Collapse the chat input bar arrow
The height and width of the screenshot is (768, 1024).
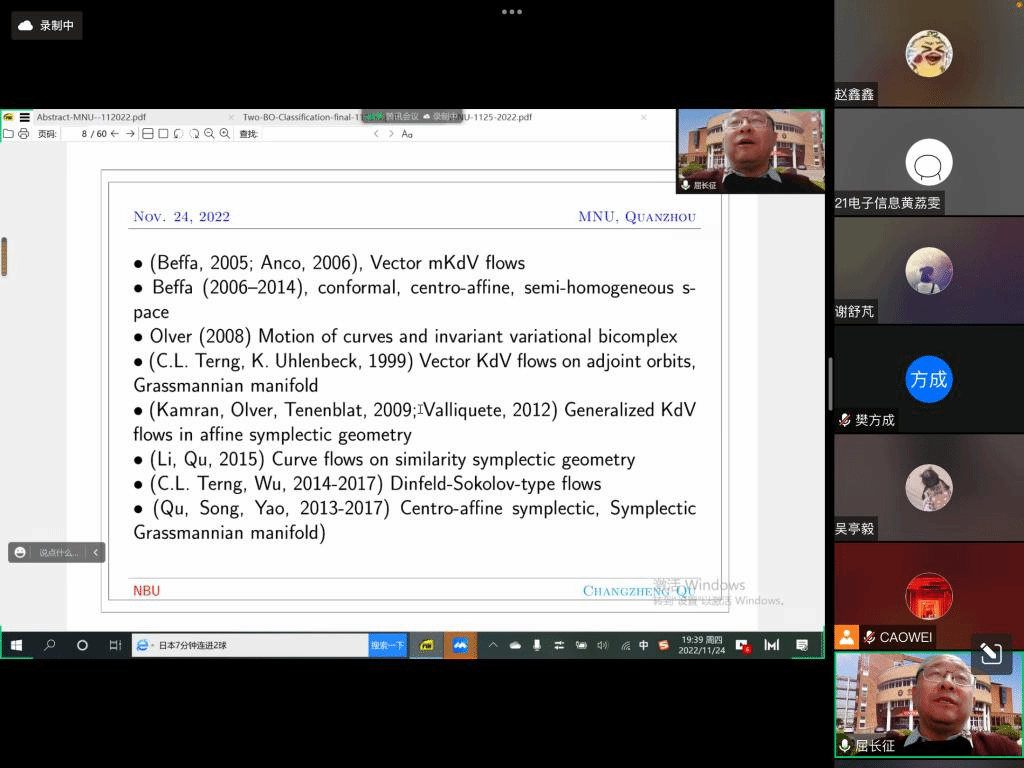click(96, 552)
